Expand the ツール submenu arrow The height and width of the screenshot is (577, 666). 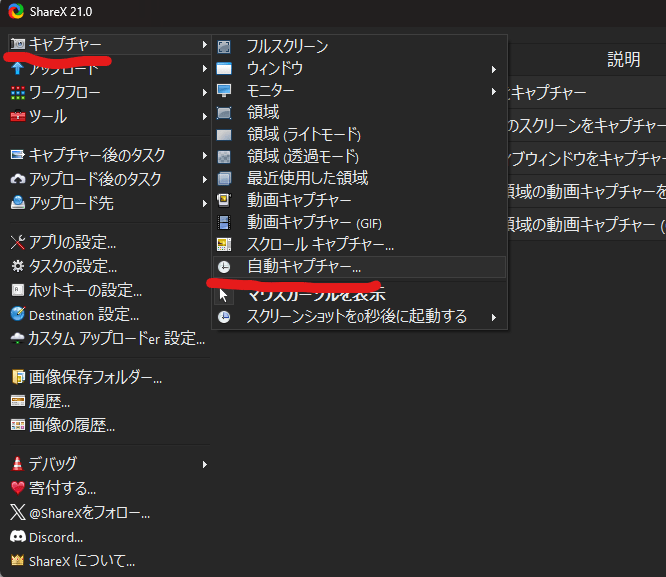[x=205, y=116]
